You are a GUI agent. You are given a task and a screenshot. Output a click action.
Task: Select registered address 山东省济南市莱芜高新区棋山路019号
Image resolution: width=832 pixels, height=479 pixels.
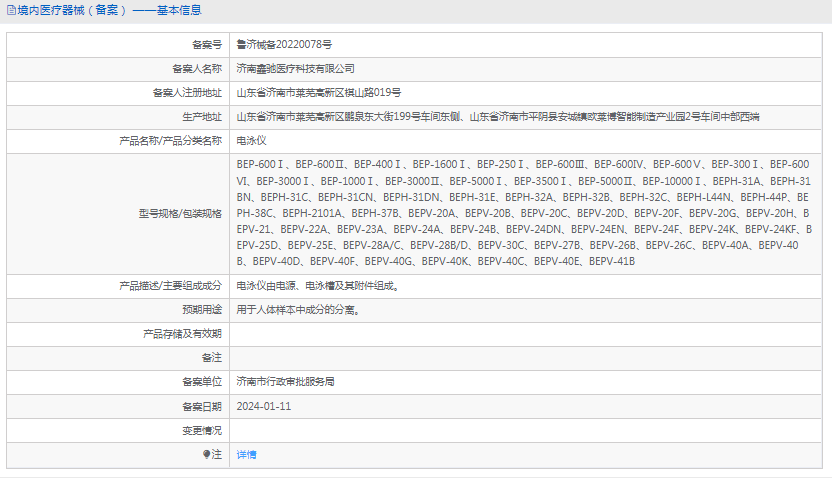[x=319, y=92]
